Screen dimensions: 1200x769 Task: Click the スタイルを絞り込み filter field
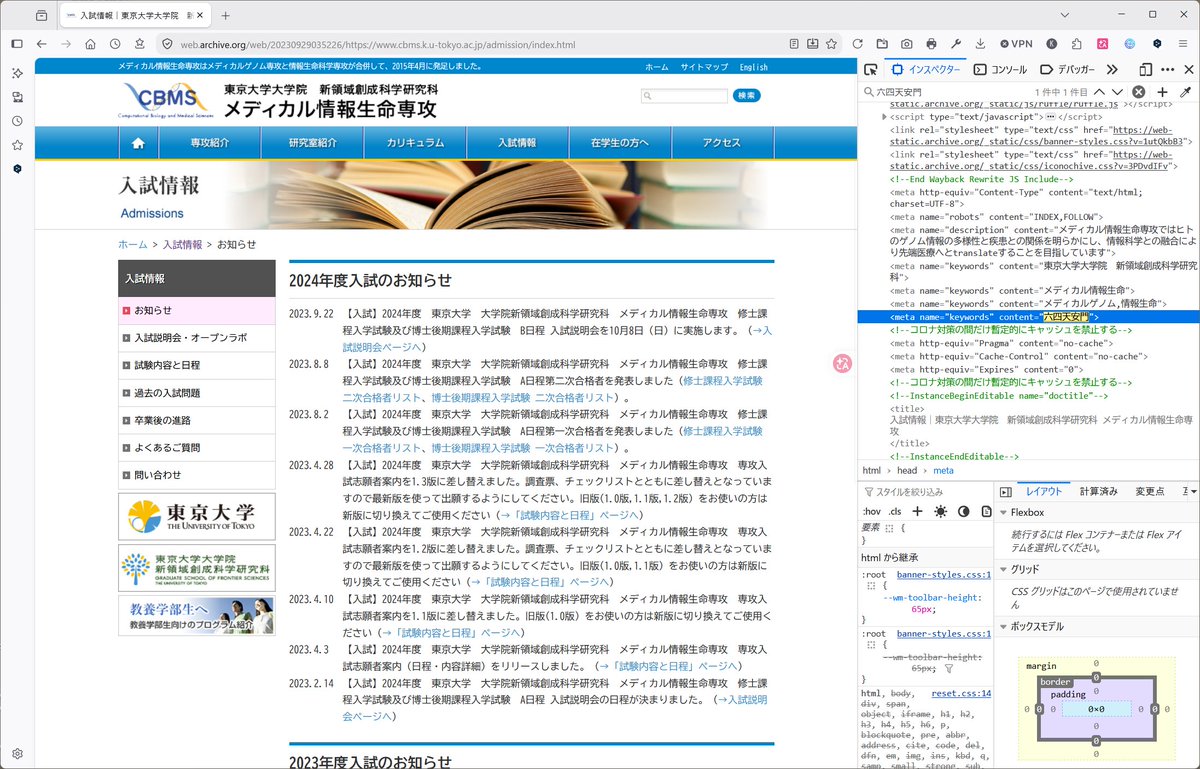point(925,492)
